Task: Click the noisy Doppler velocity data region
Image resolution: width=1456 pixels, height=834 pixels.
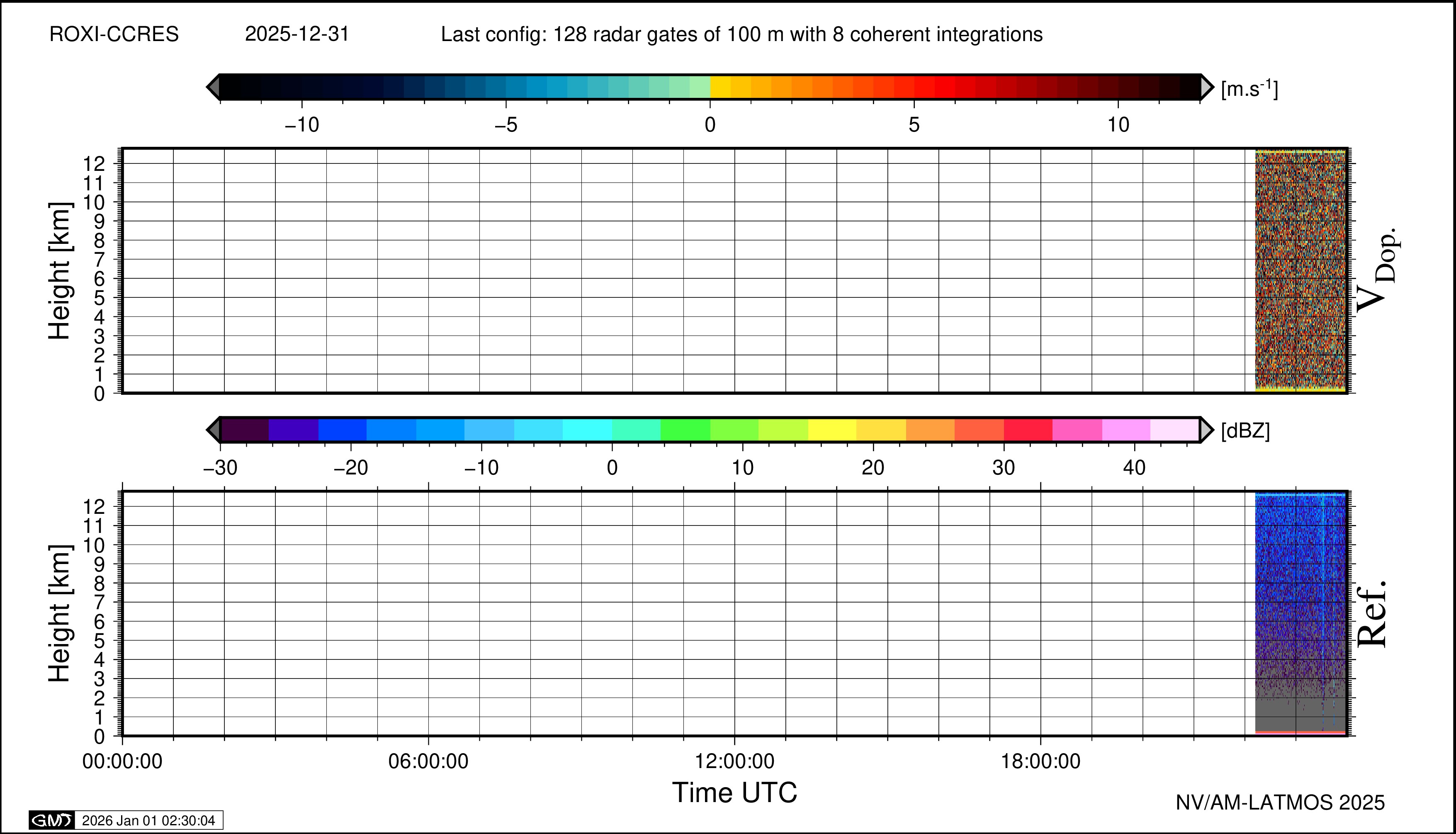Action: (x=1300, y=269)
